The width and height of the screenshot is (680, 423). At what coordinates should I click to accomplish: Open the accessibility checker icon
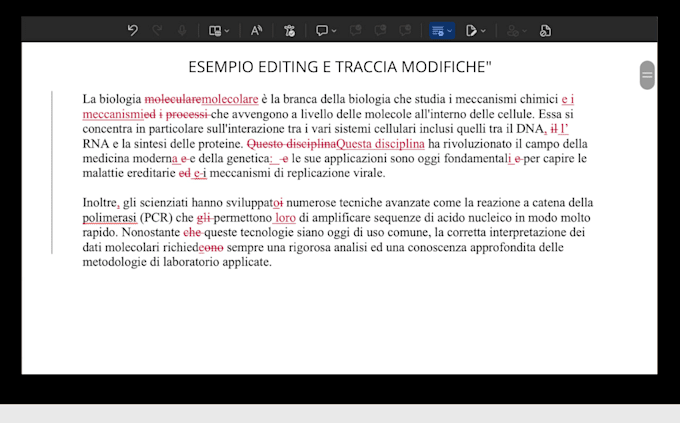[289, 30]
